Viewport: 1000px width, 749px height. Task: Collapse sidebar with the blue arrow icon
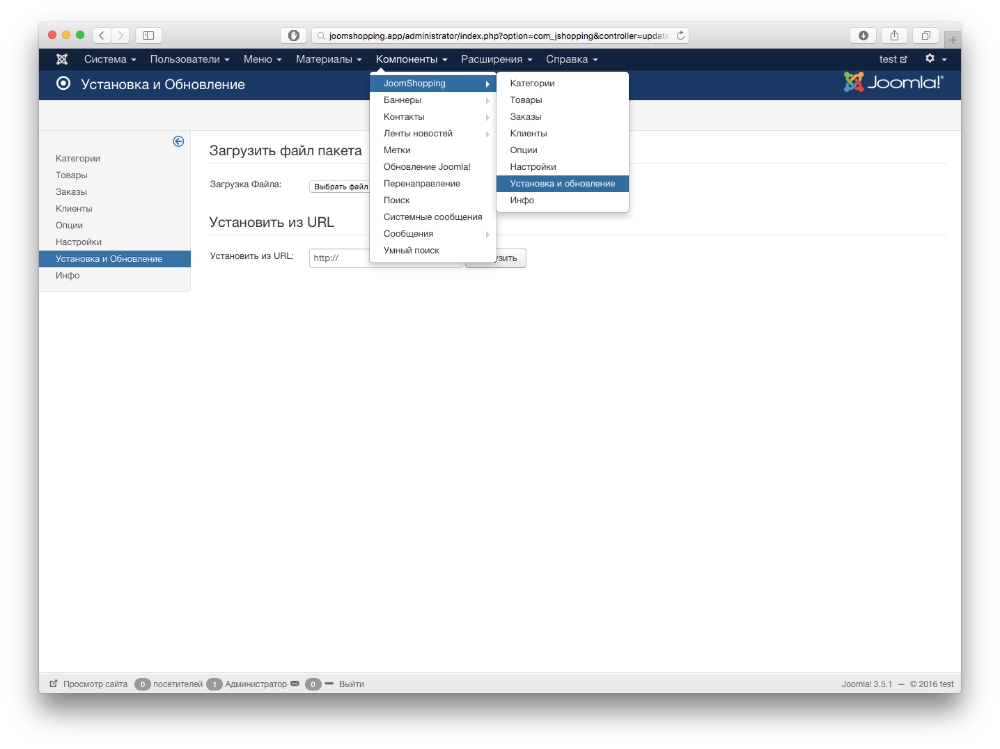[x=178, y=141]
